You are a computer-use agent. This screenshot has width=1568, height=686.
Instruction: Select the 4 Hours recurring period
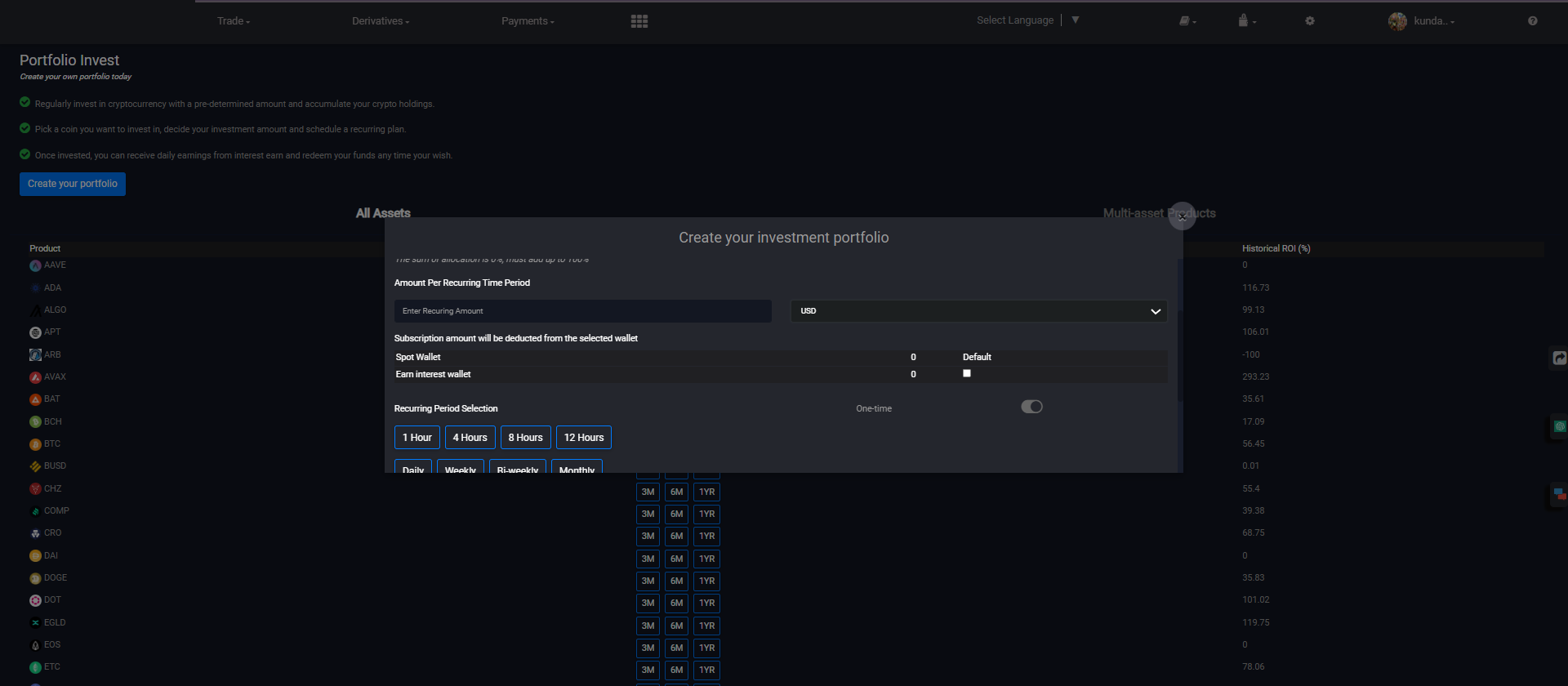[x=470, y=438]
